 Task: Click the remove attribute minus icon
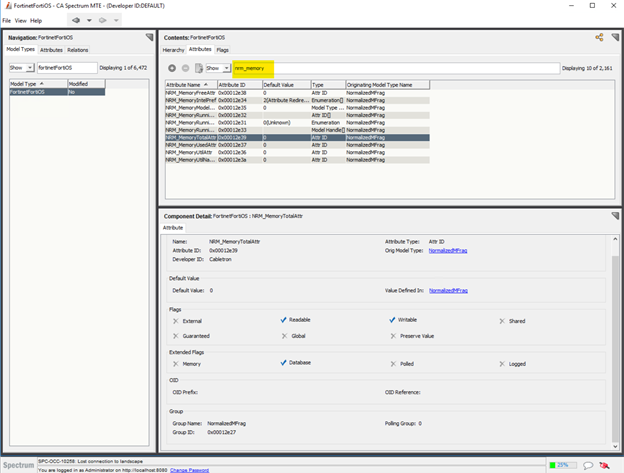click(185, 68)
